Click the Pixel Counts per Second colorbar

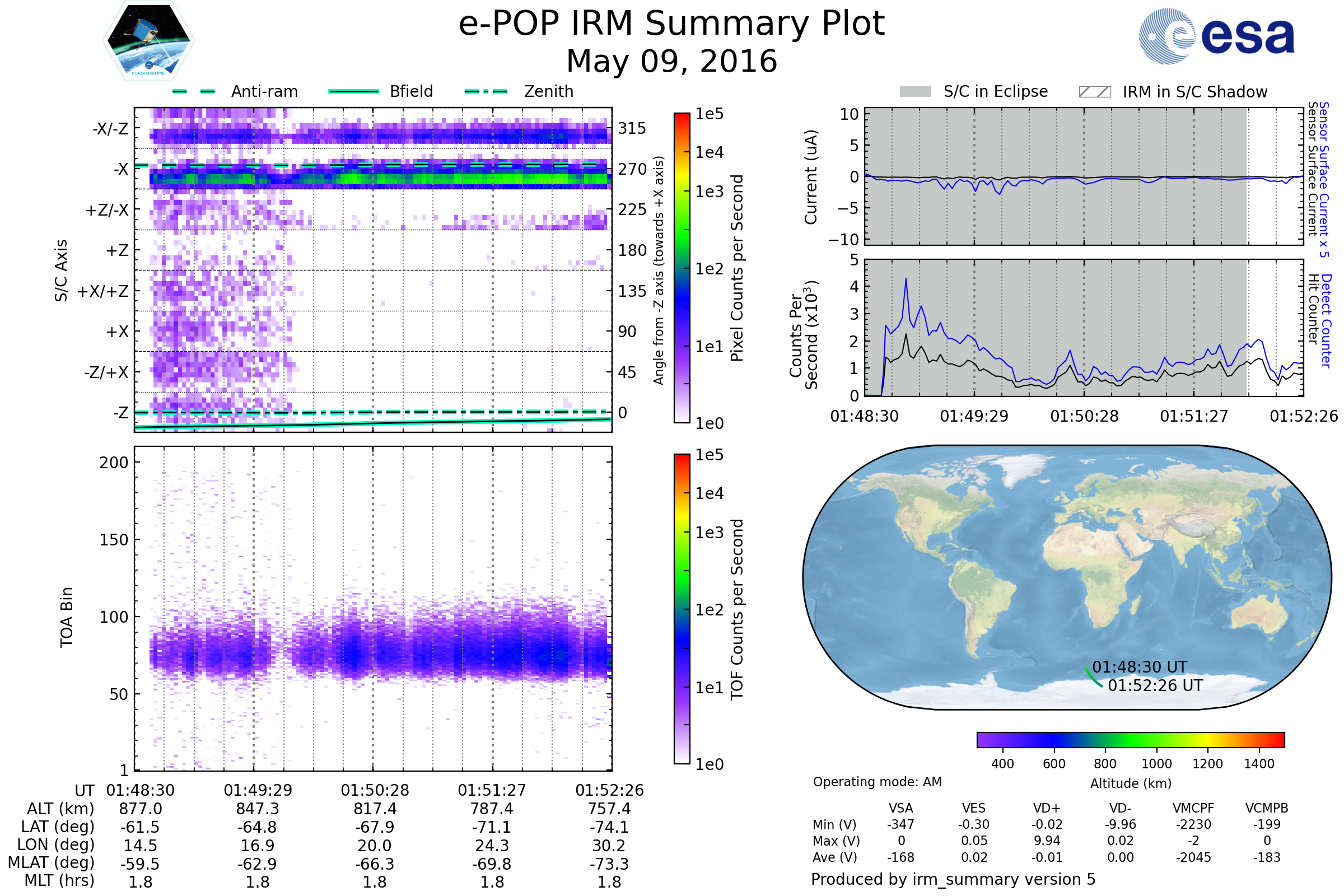coord(682,268)
